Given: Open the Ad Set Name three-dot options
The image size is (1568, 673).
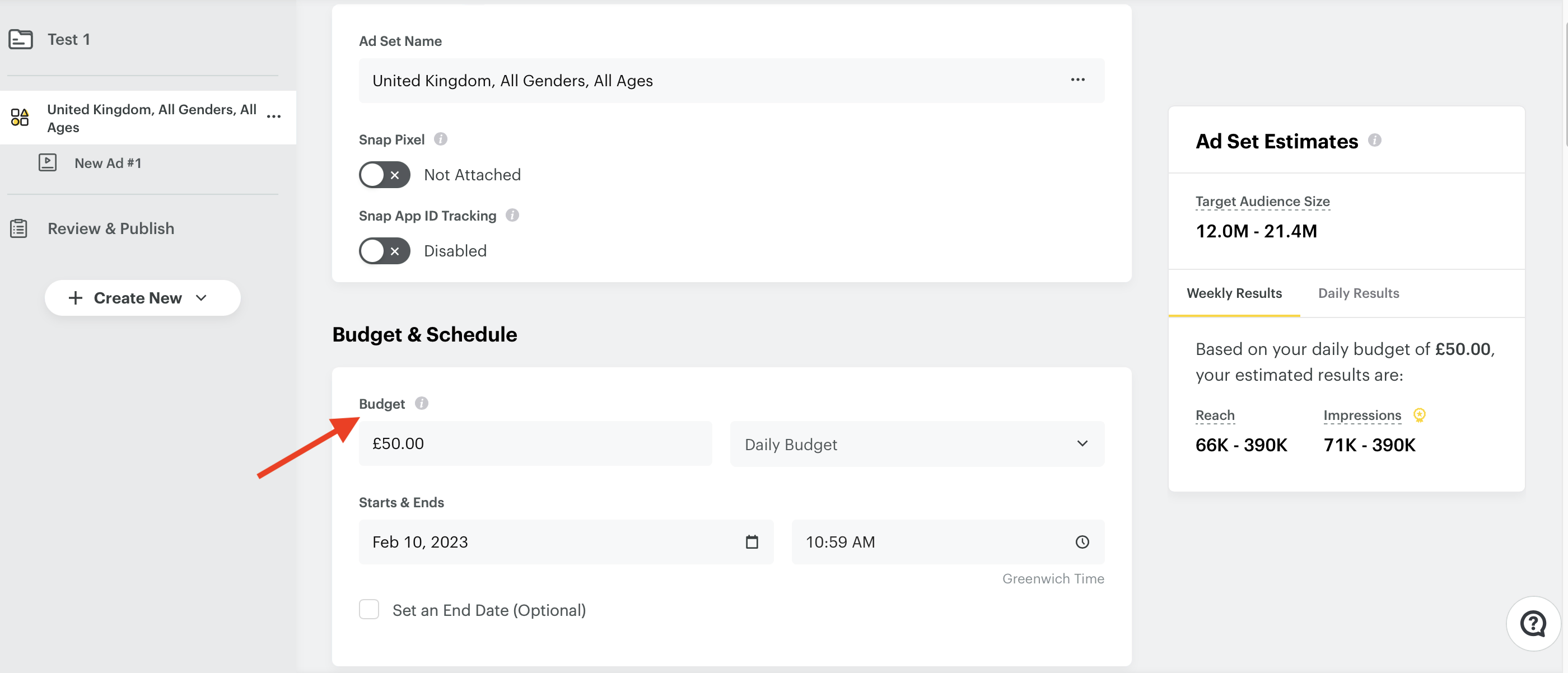Looking at the screenshot, I should click(1077, 80).
